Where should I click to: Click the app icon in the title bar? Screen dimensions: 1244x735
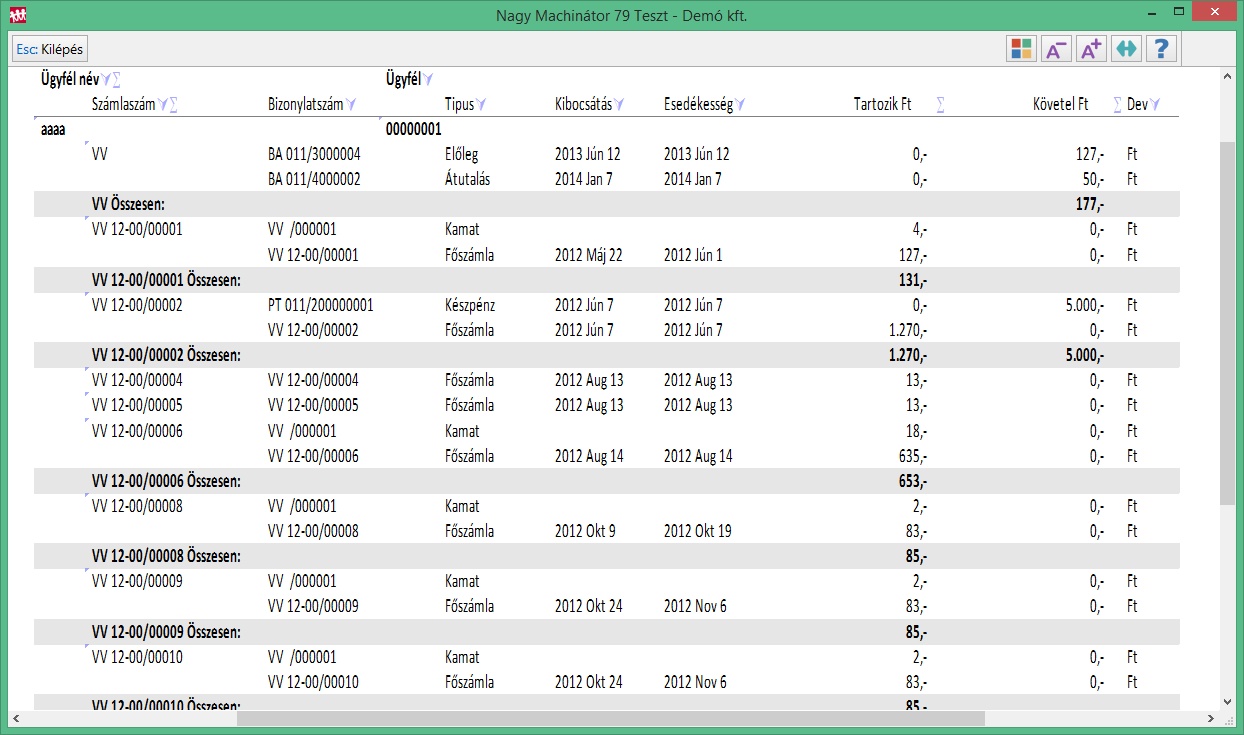click(18, 16)
